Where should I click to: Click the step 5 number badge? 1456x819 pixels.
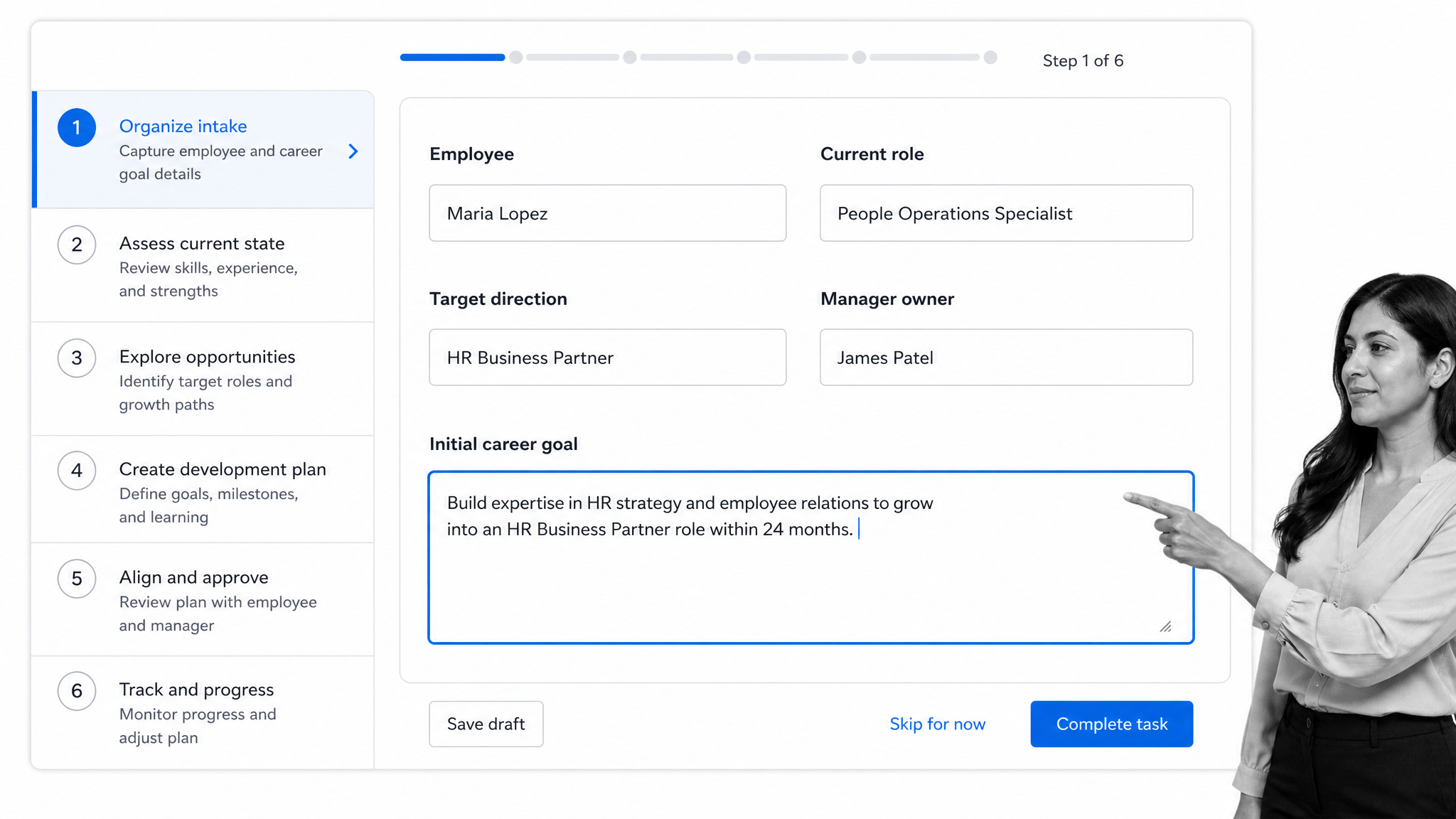[x=77, y=579]
